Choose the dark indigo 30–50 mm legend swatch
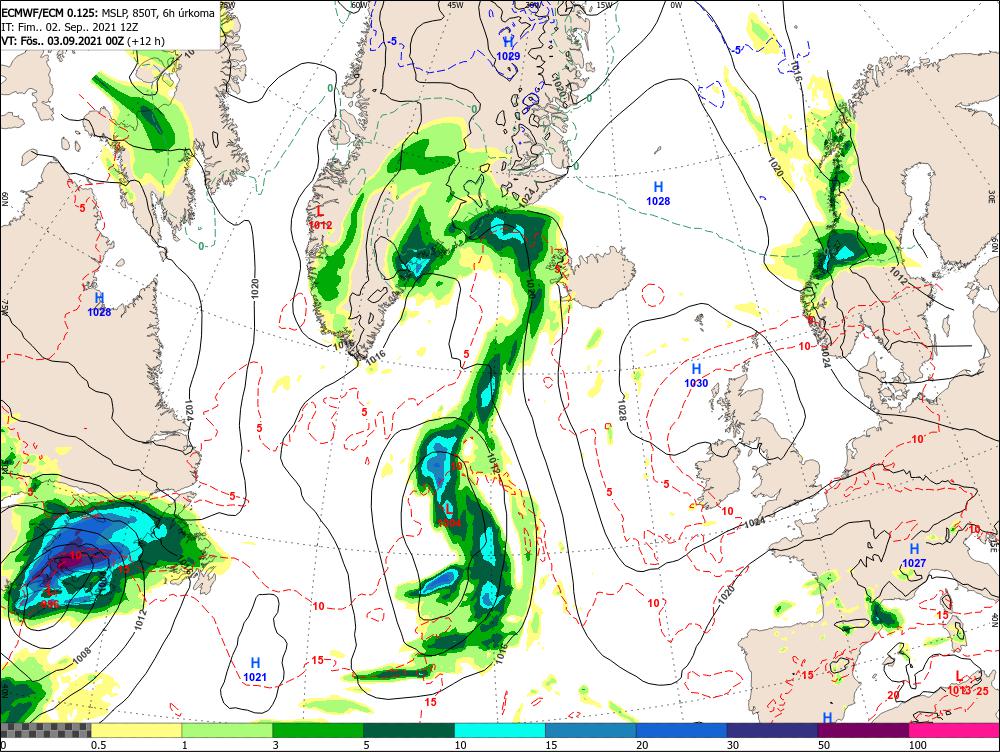Viewport: 1000px width, 752px height. point(772,730)
